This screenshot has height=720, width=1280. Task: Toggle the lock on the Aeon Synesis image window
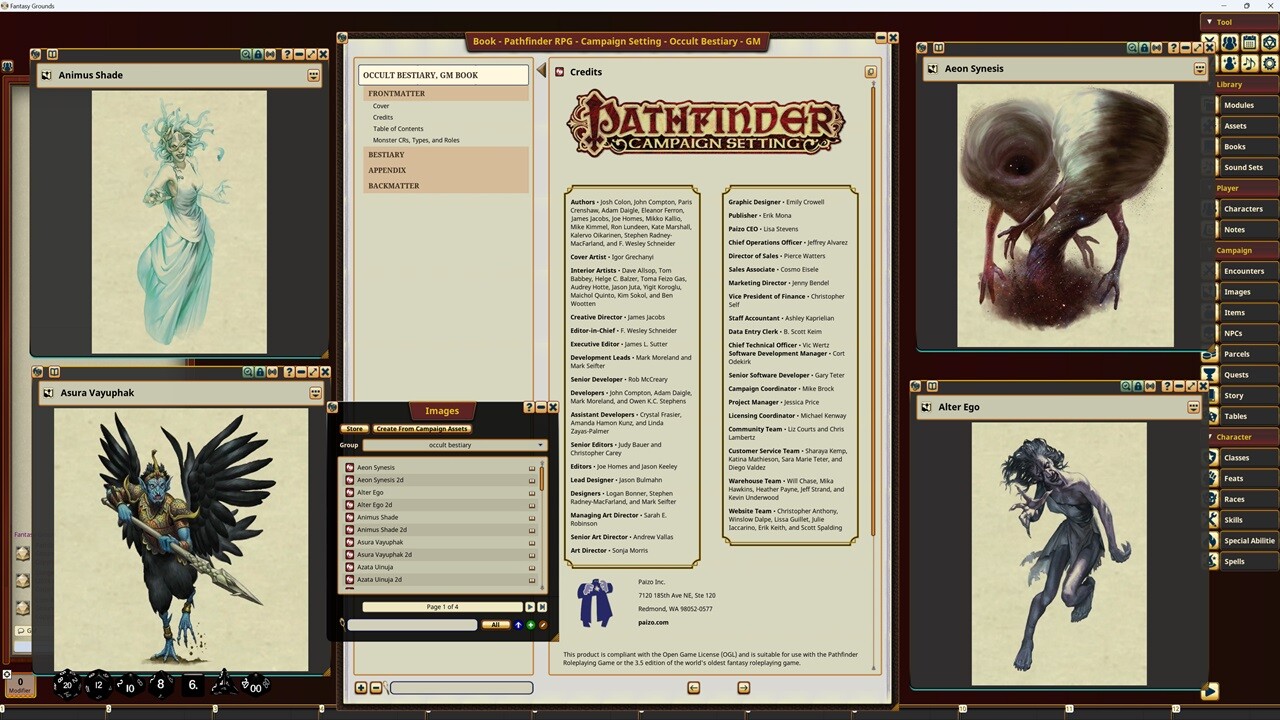pos(1144,48)
